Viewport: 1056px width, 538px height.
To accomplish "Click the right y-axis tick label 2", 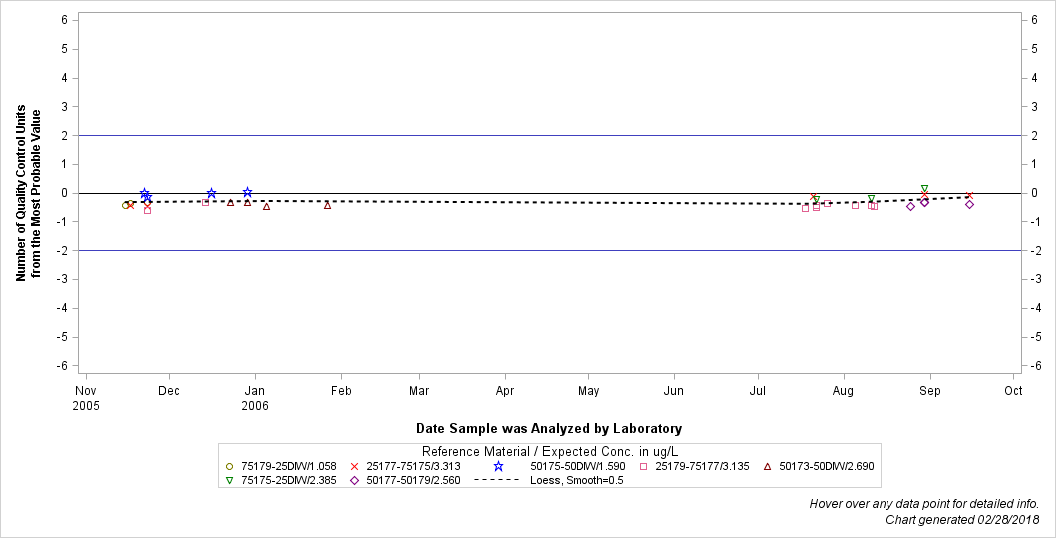I will (1034, 135).
